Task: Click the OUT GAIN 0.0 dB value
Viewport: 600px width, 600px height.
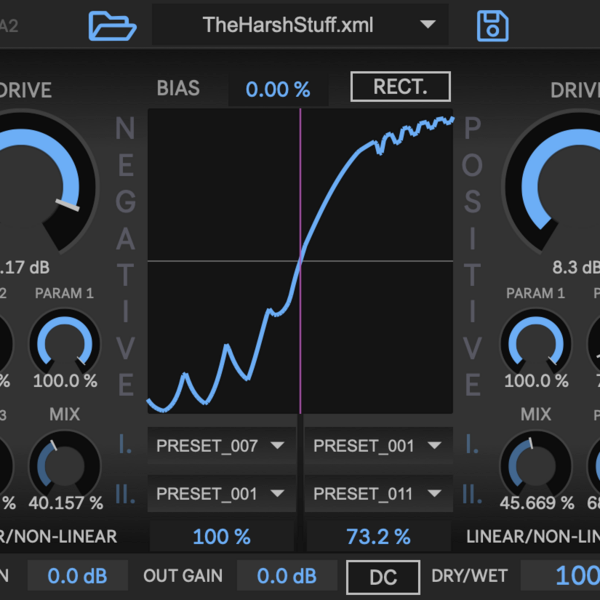Action: [285, 576]
